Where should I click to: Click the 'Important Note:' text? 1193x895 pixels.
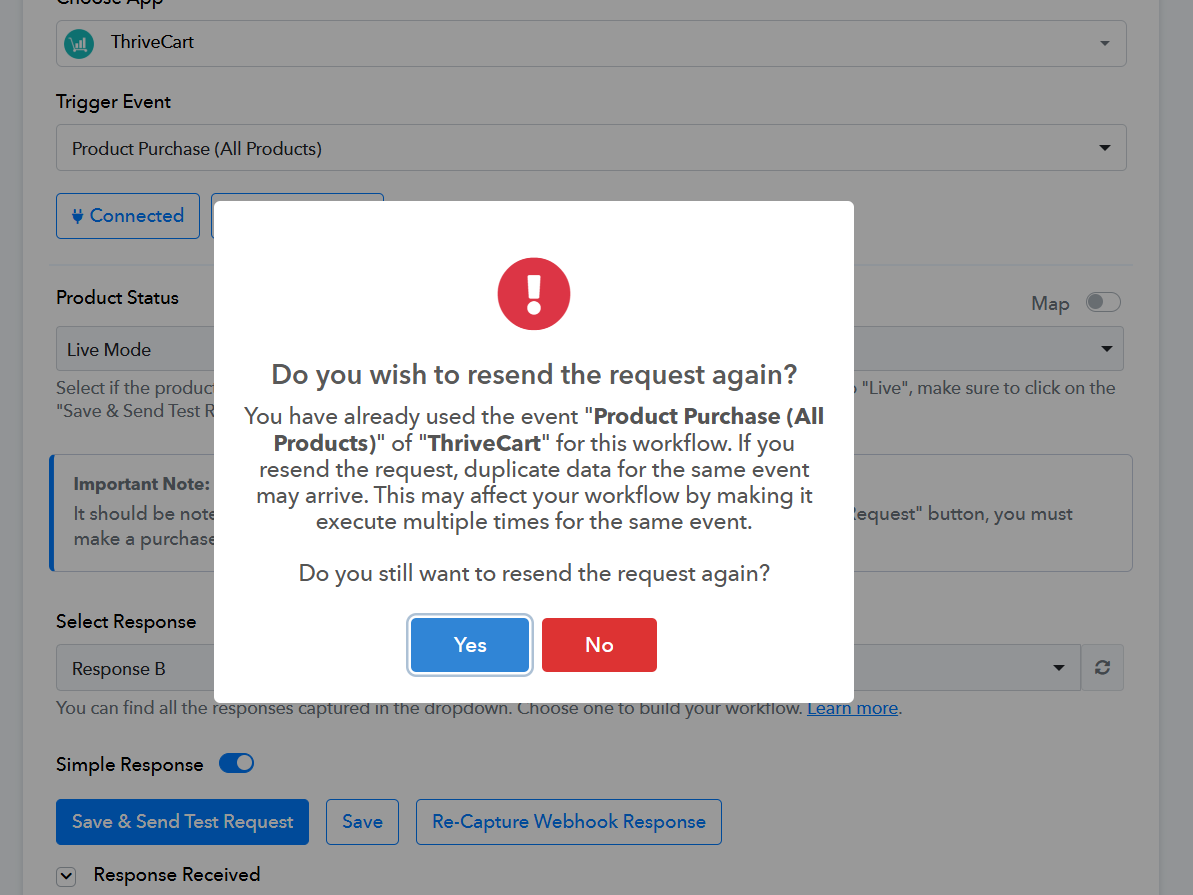click(142, 484)
